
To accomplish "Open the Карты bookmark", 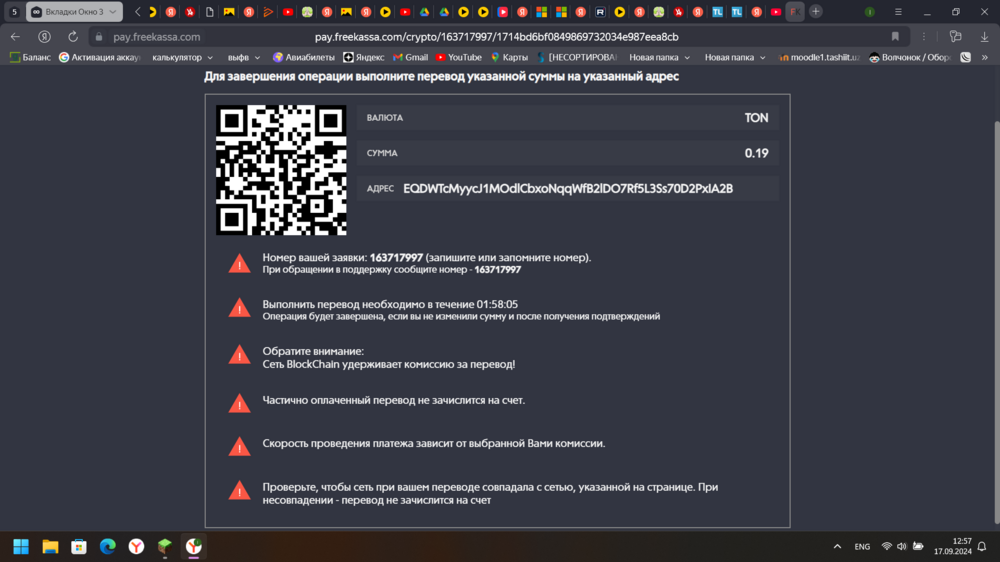I will [509, 57].
